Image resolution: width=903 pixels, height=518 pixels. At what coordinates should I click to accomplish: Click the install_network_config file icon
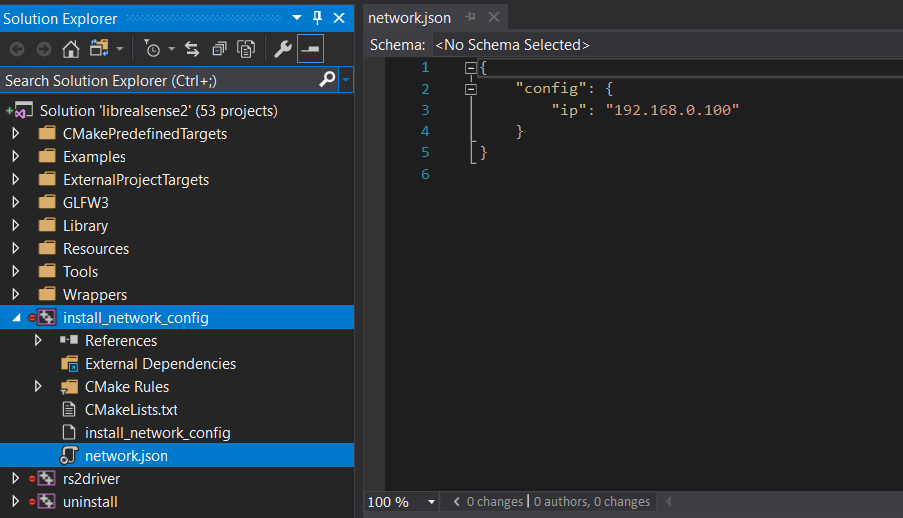pyautogui.click(x=69, y=433)
